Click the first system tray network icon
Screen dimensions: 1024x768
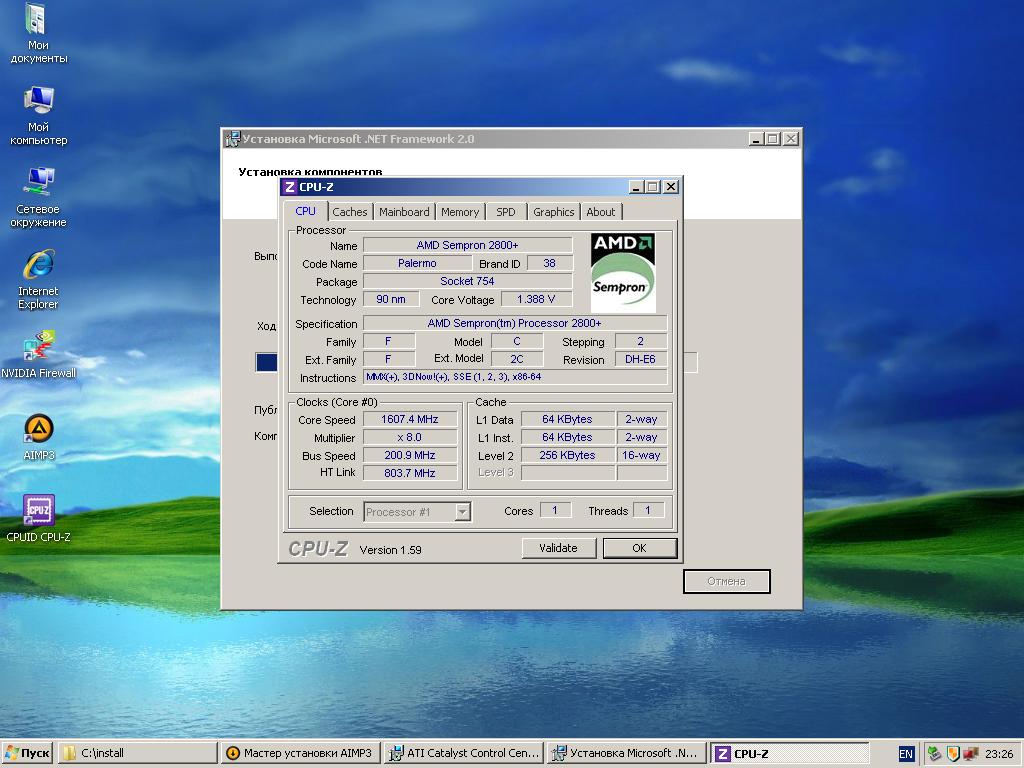(935, 754)
